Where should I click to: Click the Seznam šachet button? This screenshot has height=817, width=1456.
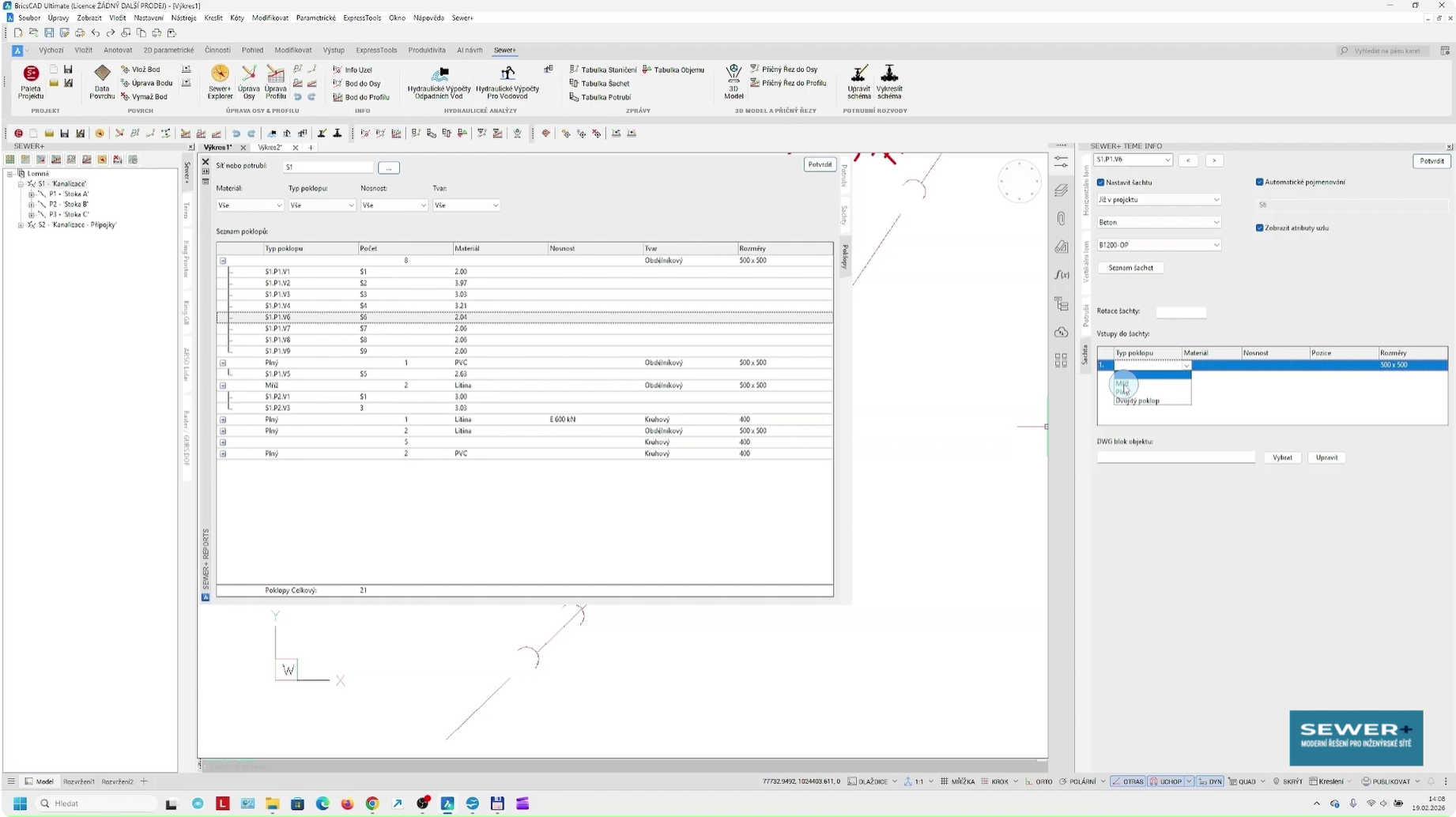point(1130,268)
